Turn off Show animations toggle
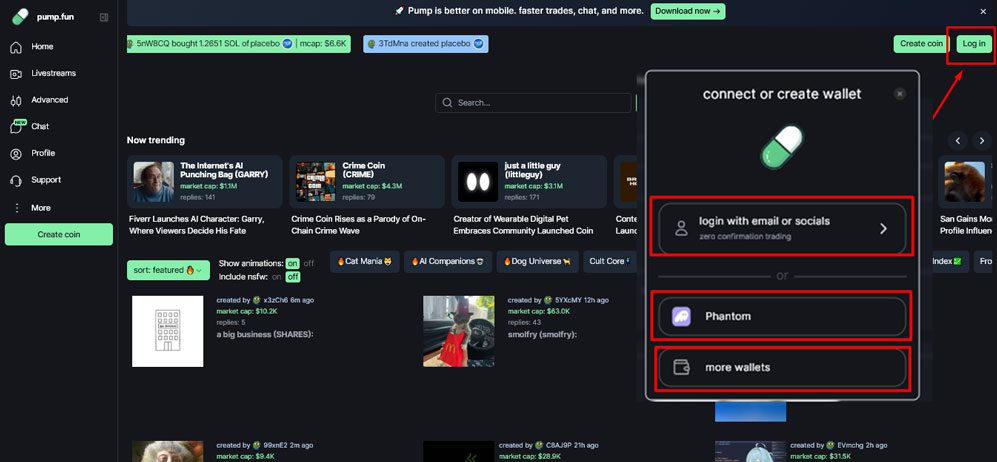 308,263
